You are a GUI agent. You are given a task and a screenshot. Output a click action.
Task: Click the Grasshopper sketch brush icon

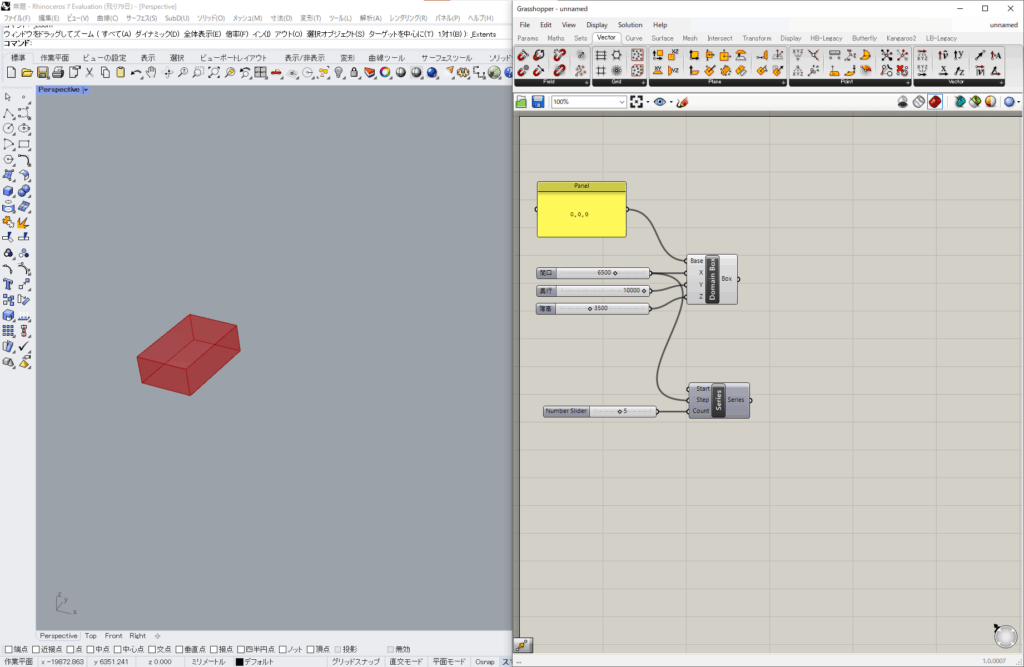coord(682,102)
